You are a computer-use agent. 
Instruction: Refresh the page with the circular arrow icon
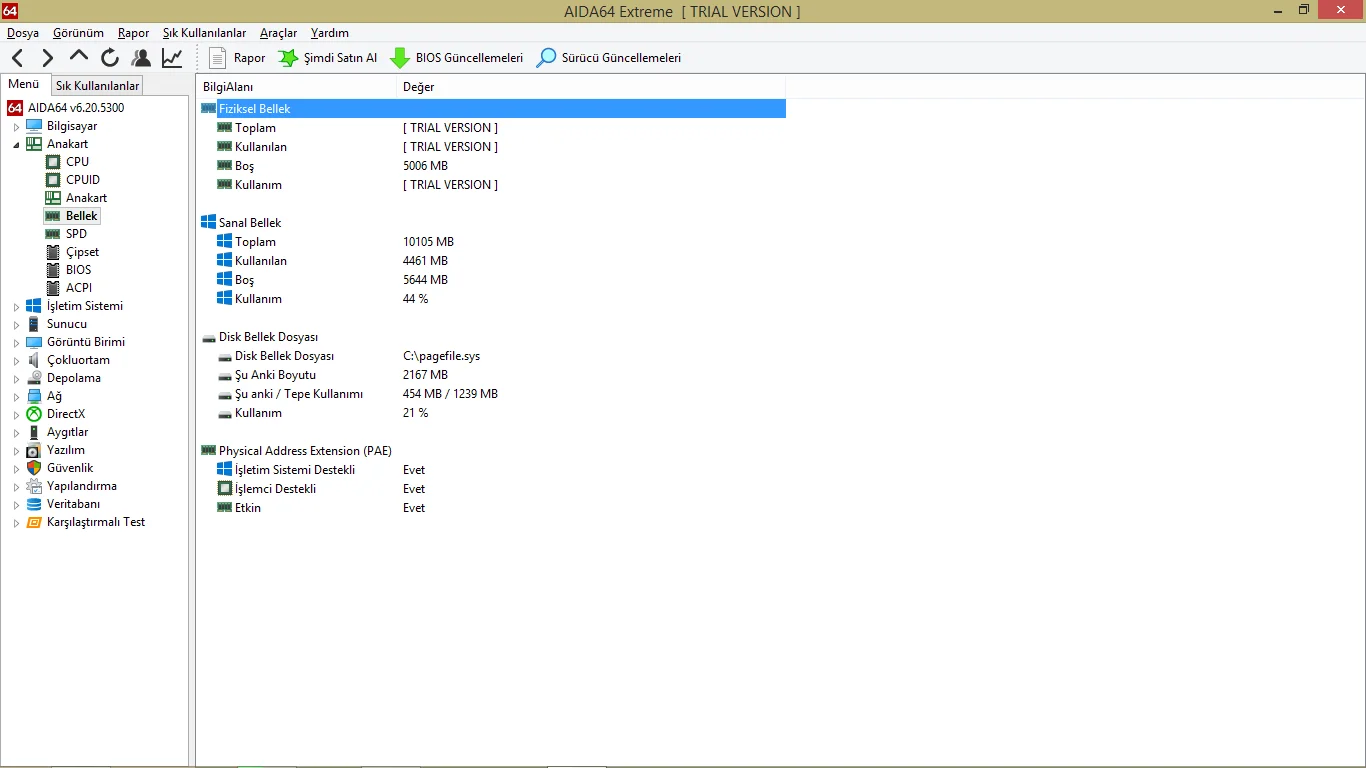pos(110,58)
